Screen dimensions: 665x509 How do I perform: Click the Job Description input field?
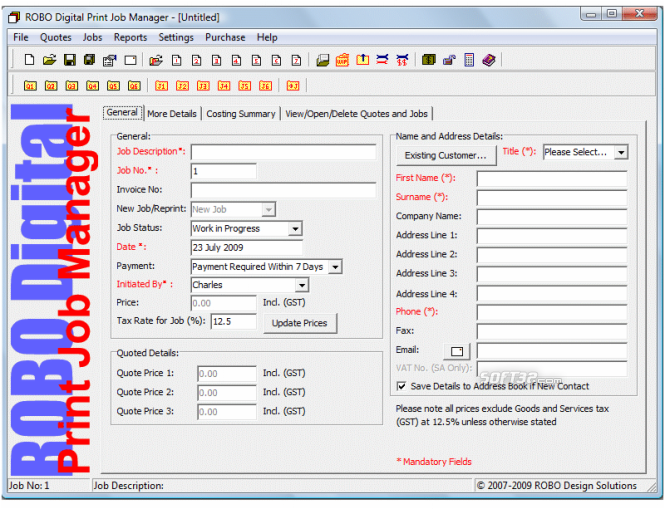pos(283,152)
